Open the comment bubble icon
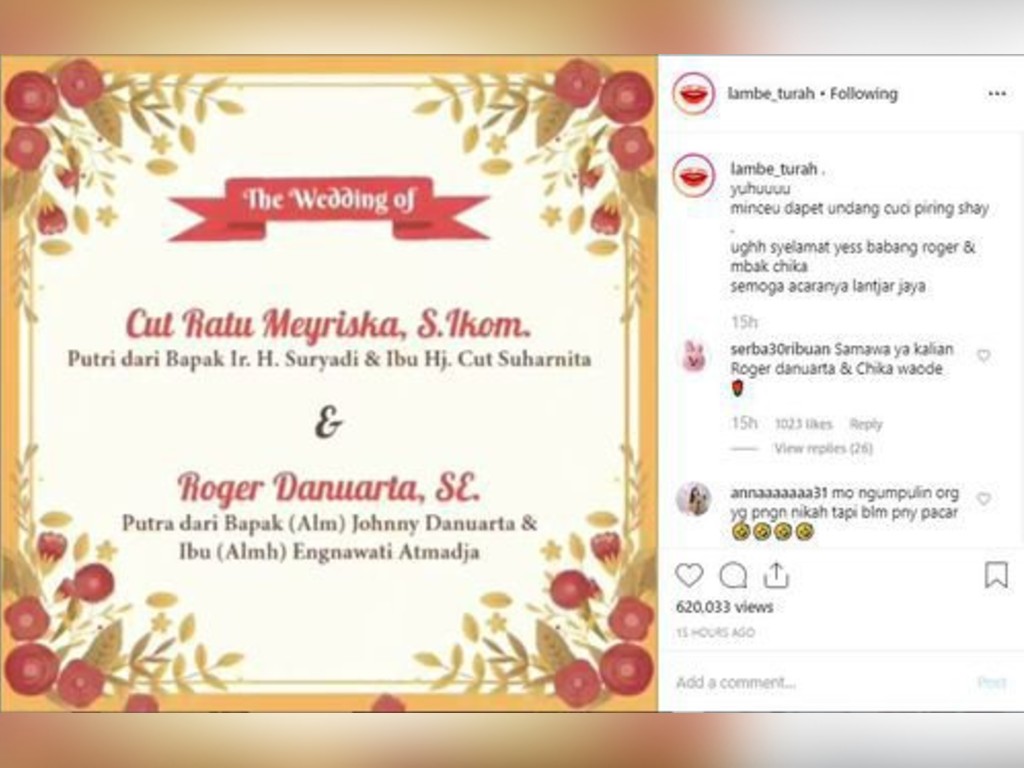The height and width of the screenshot is (768, 1024). [733, 575]
